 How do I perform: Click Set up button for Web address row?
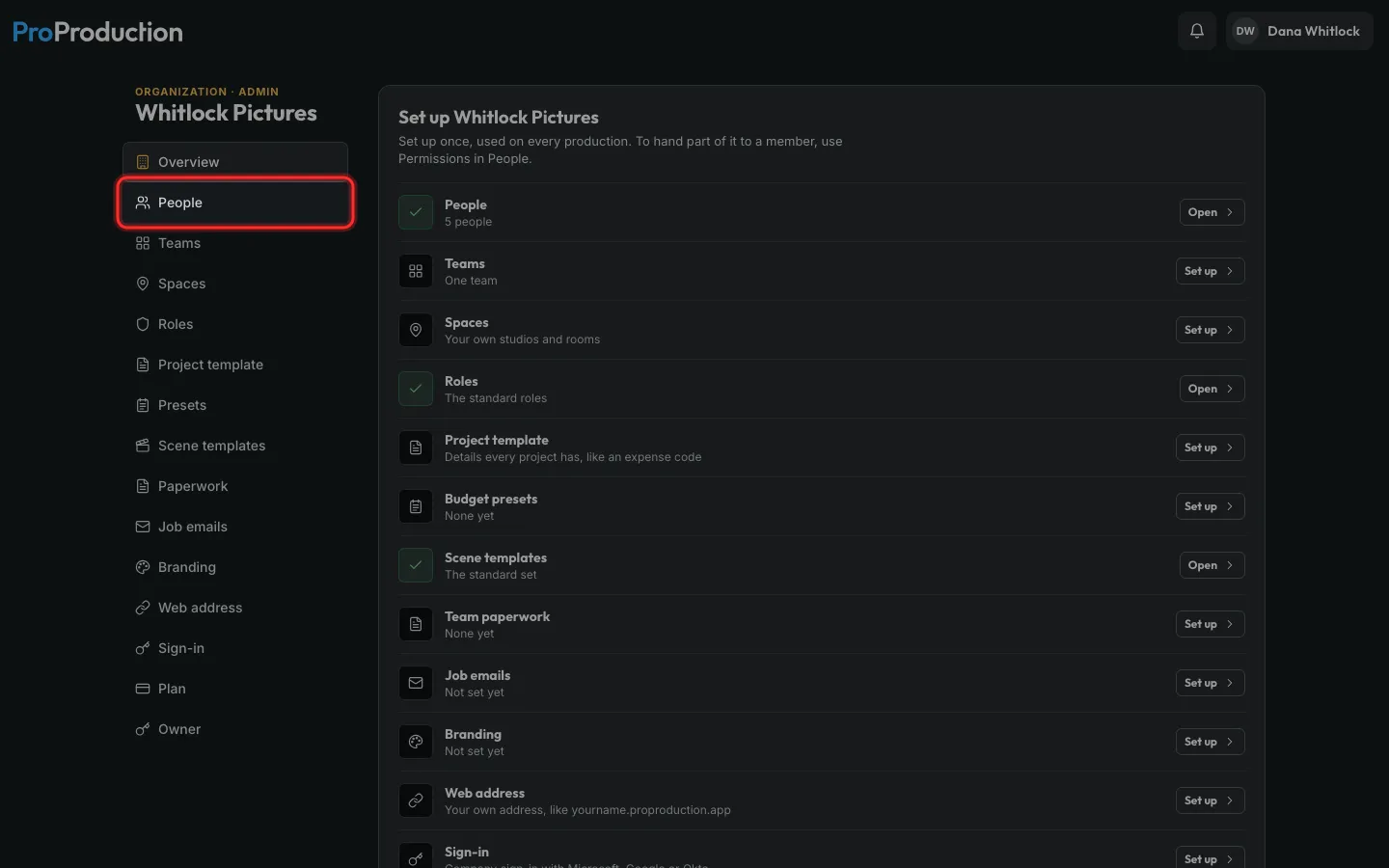[1210, 800]
